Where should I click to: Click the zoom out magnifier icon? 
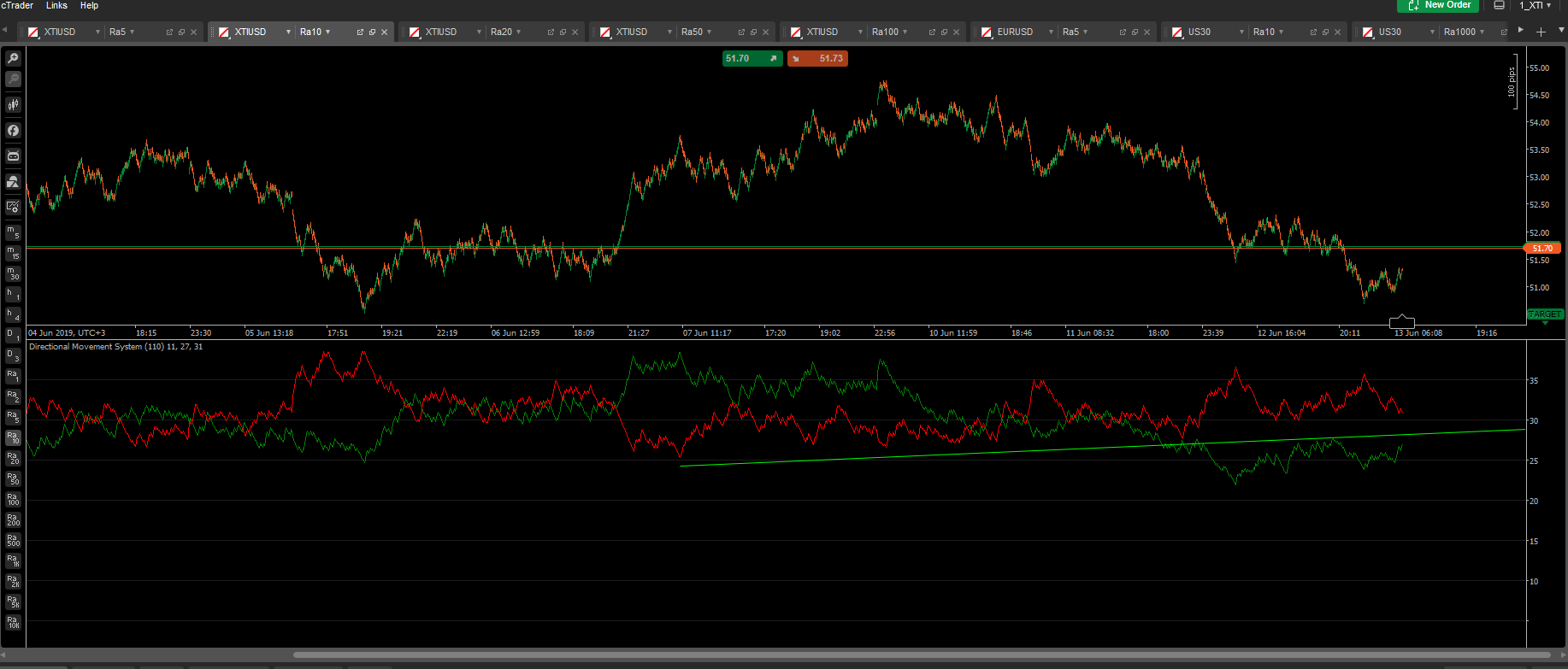click(13, 79)
